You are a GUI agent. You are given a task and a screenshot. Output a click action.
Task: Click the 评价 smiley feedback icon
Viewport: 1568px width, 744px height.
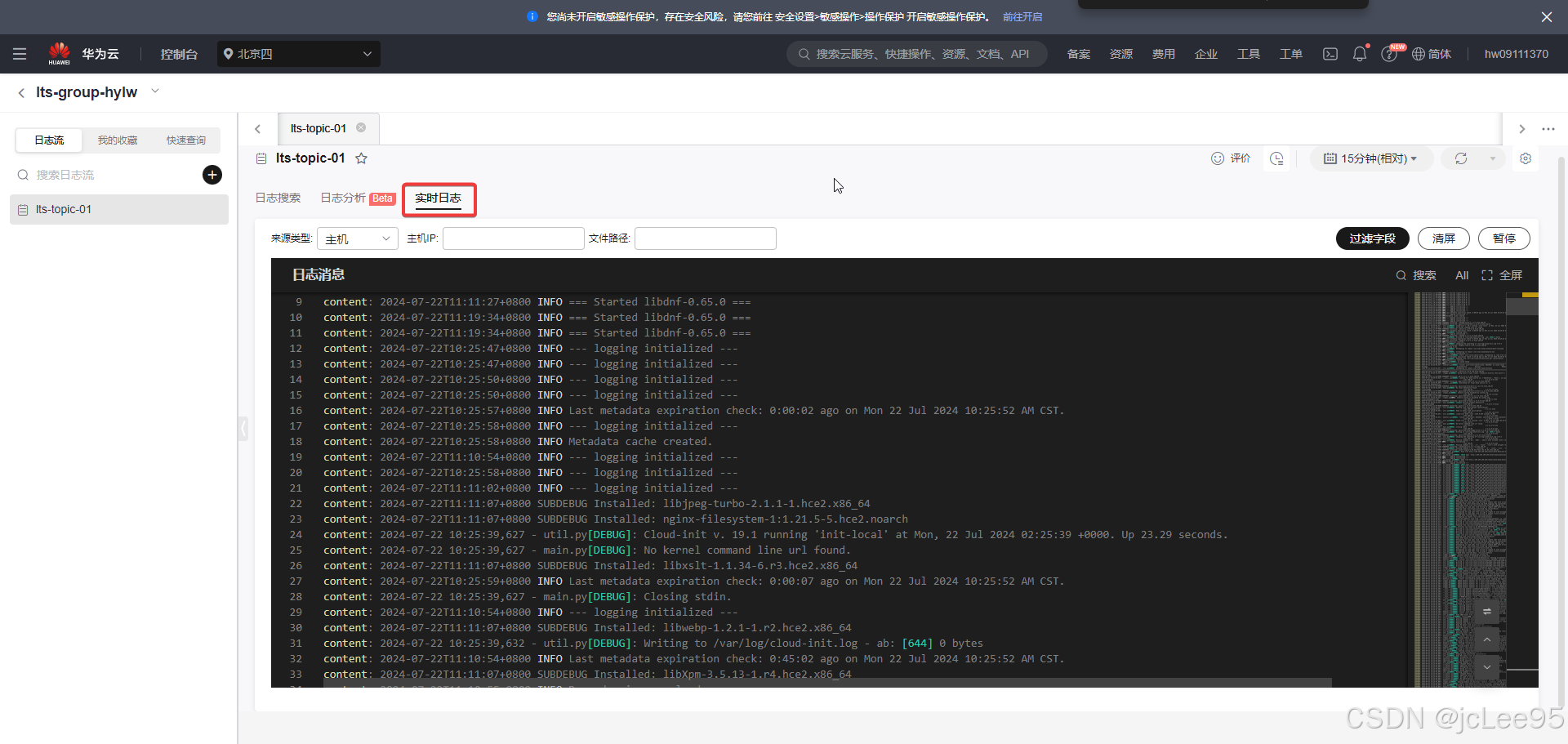pyautogui.click(x=1218, y=158)
